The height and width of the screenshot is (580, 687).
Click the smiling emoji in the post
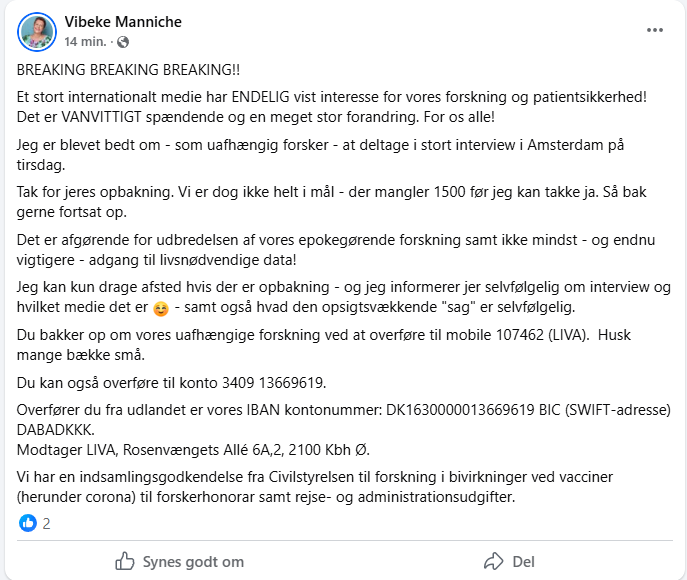point(161,309)
